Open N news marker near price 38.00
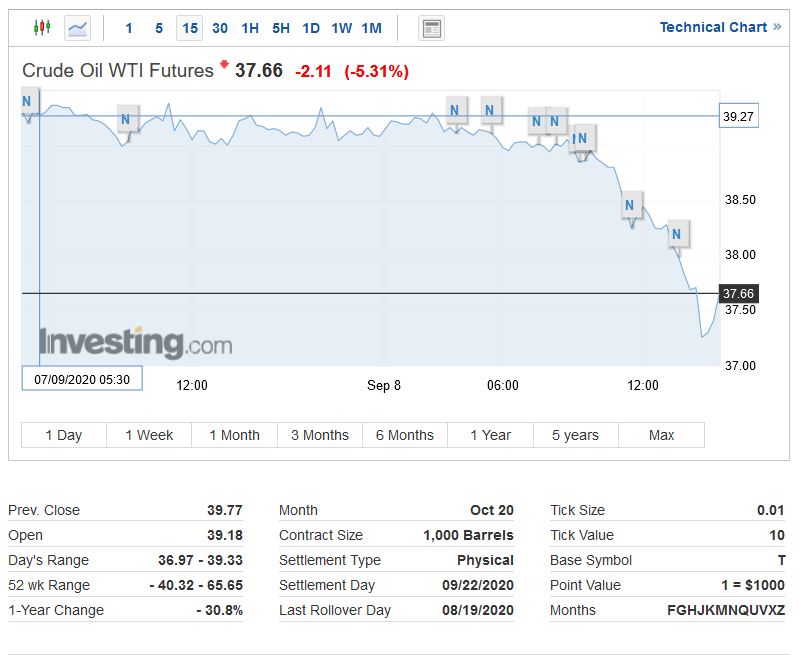The image size is (806, 655). (678, 234)
